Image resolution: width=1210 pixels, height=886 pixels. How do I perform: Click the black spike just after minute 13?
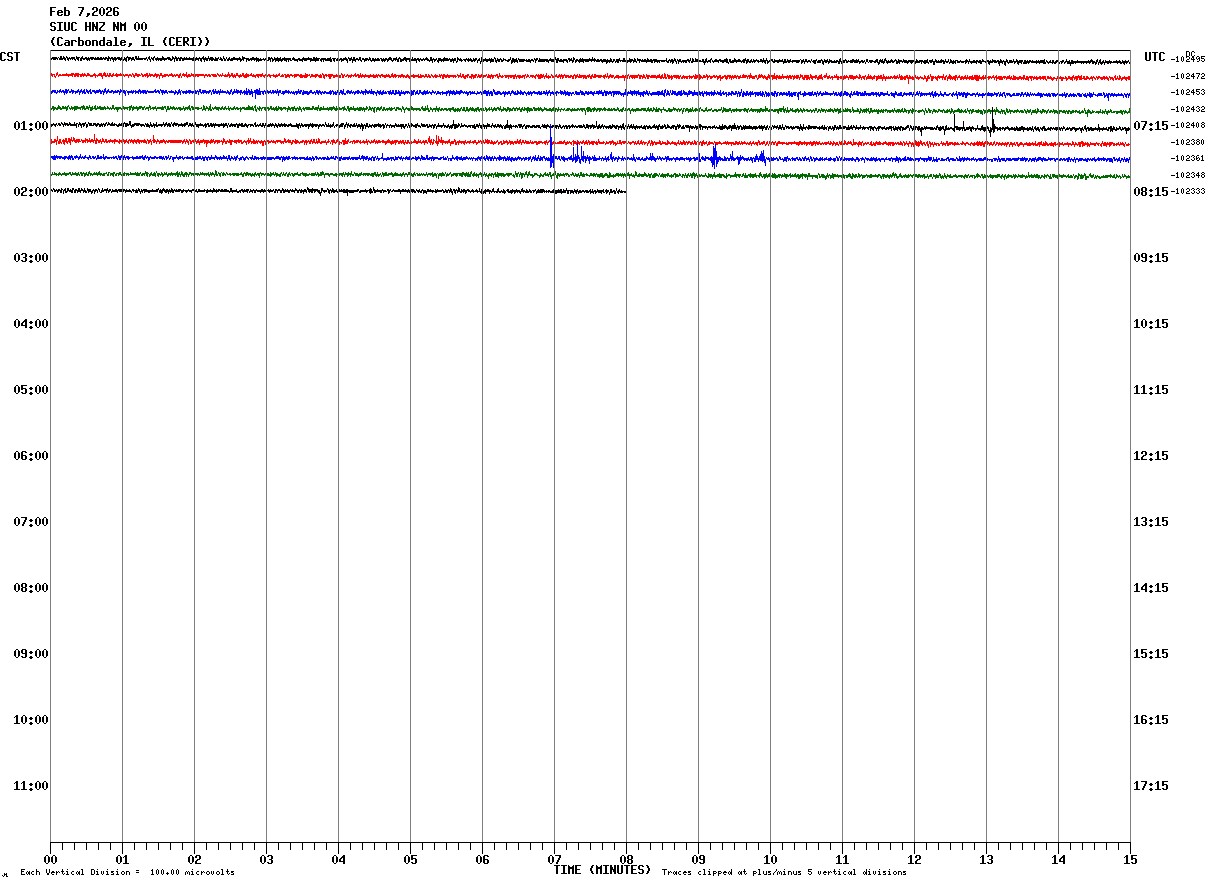point(992,122)
